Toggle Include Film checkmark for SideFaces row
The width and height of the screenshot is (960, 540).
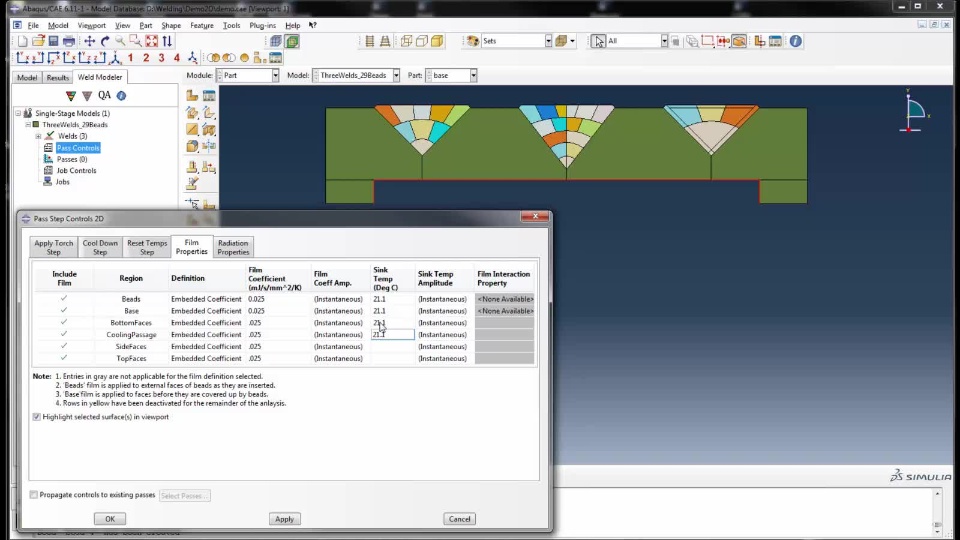64,346
